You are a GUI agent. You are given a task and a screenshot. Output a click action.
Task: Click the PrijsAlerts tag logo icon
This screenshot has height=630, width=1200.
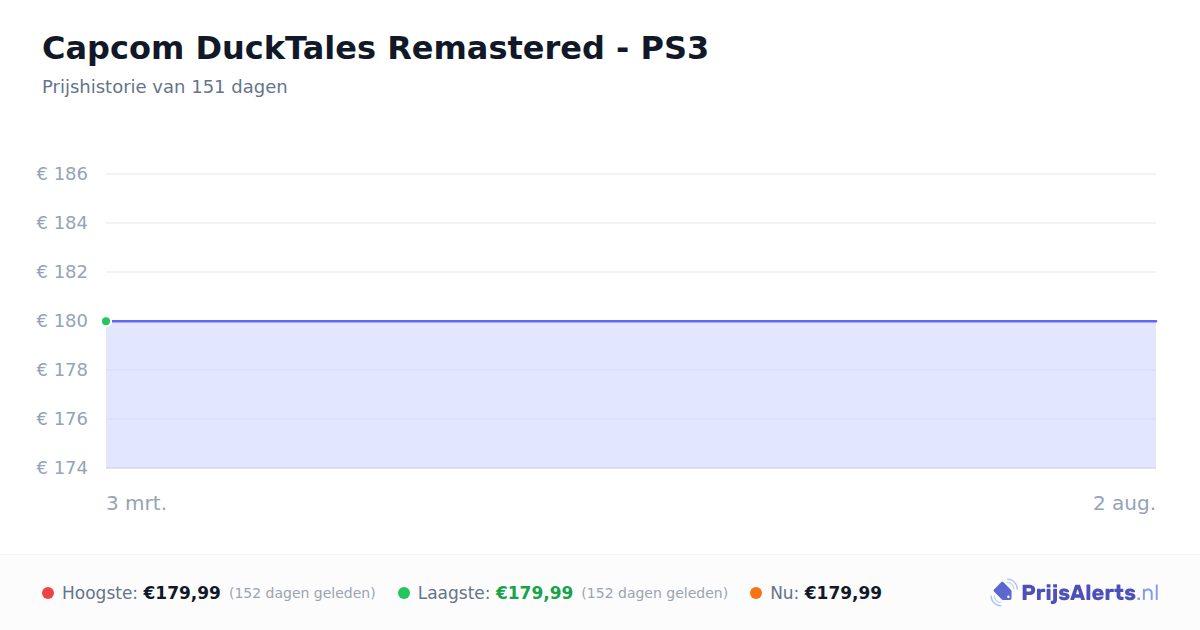[x=1003, y=593]
